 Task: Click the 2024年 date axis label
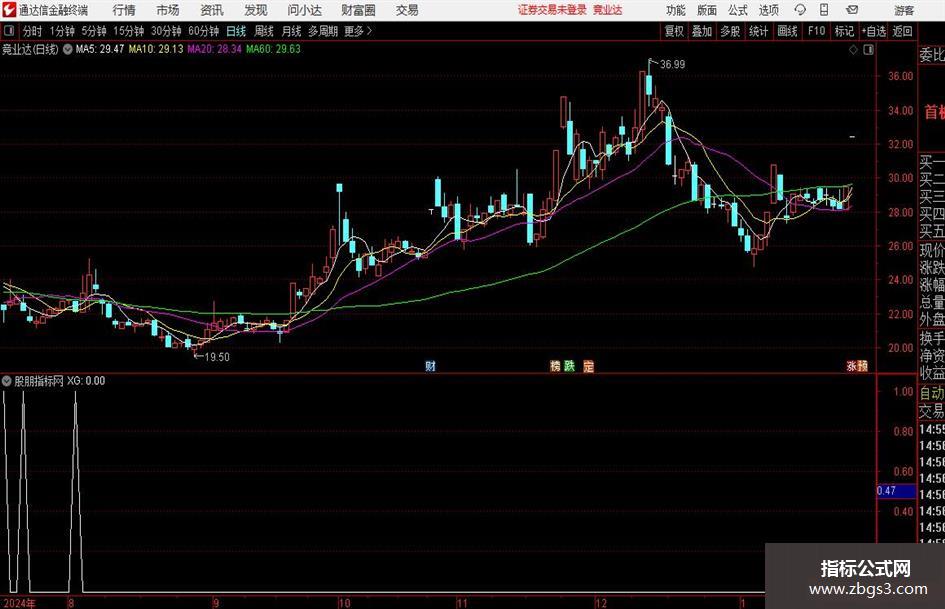click(19, 603)
